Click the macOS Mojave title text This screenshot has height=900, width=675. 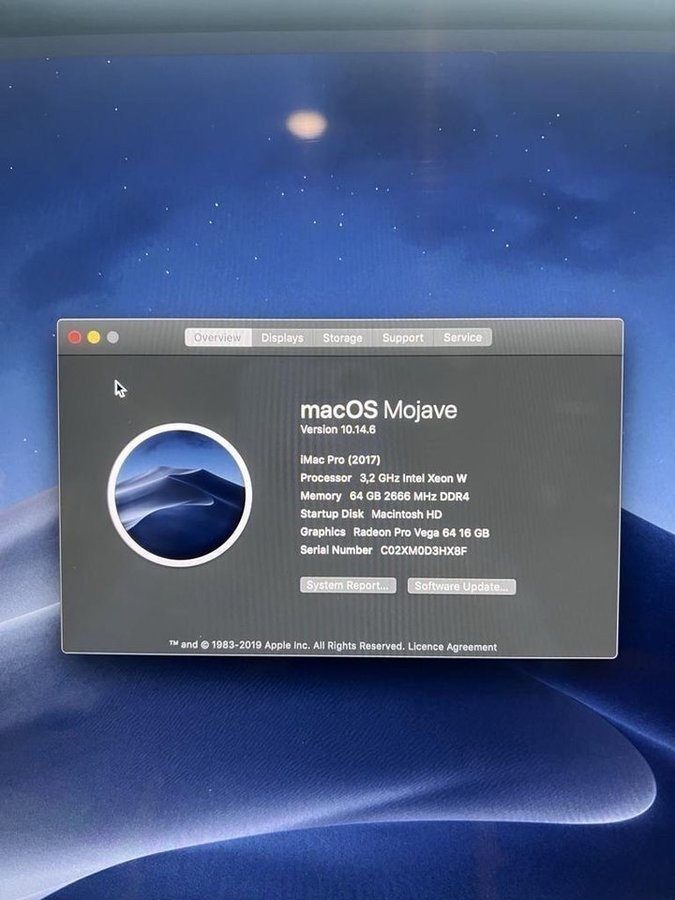click(379, 410)
